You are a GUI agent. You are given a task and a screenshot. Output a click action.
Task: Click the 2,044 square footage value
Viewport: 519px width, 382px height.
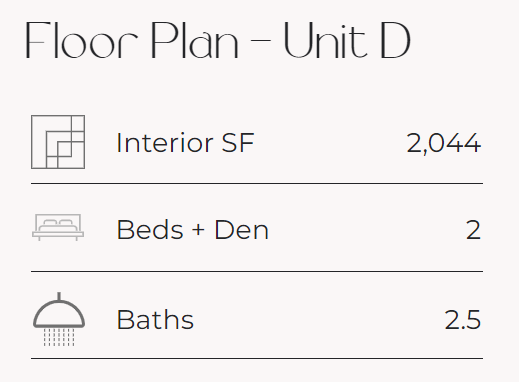coord(443,144)
